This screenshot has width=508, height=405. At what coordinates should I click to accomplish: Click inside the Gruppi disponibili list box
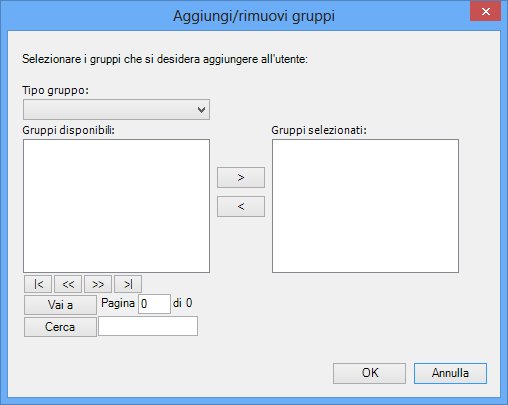pos(116,206)
